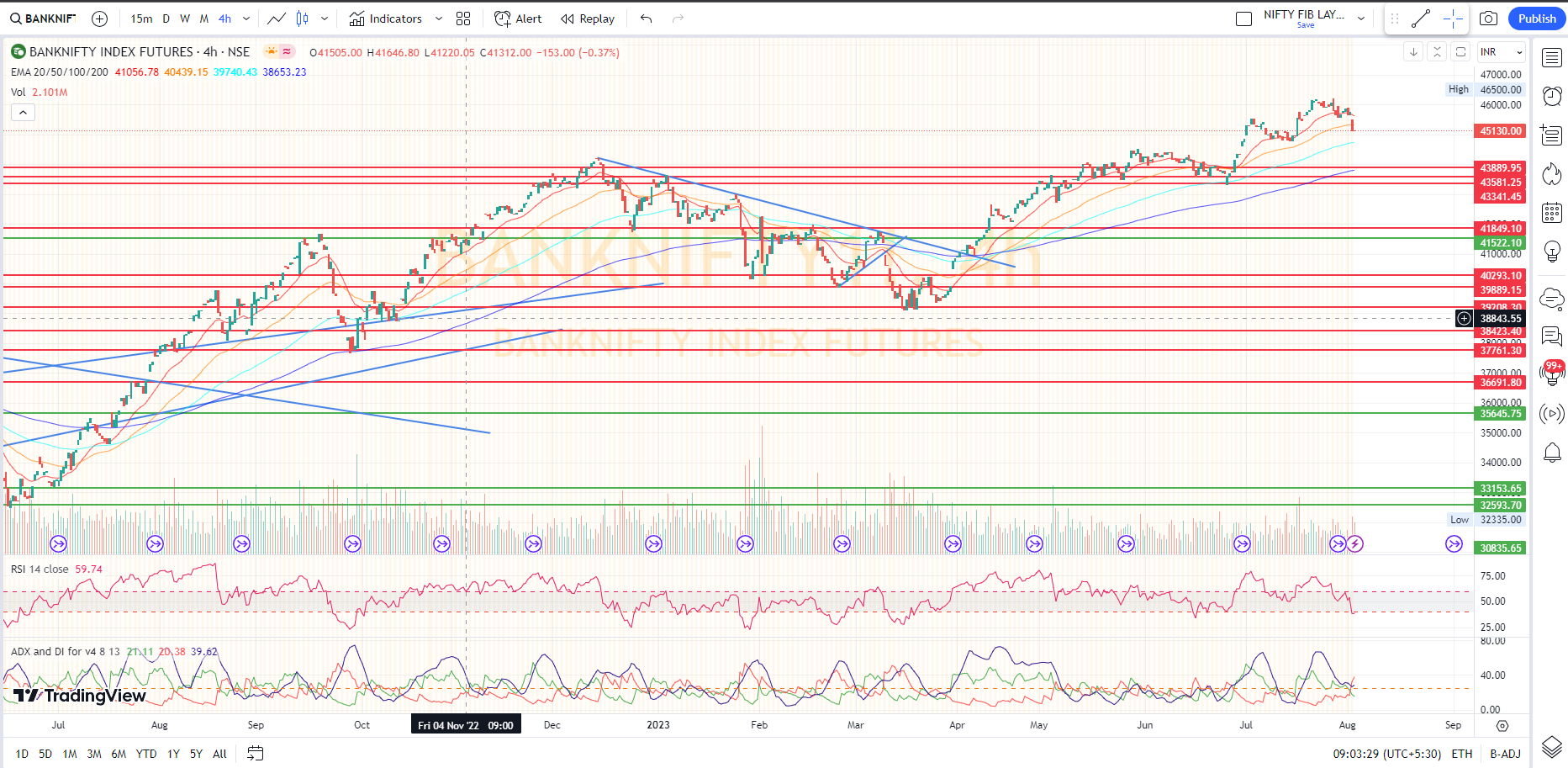1568x768 pixels.
Task: Click the lightning event marker near Aug
Action: coord(1354,544)
